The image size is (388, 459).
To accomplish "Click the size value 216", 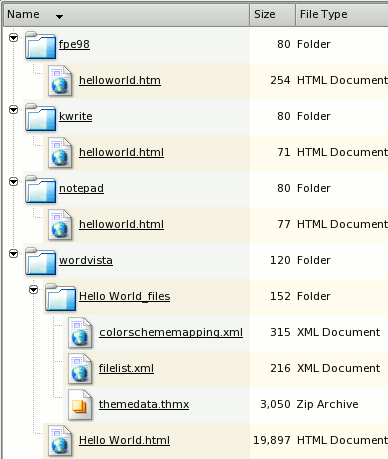I will point(280,368).
